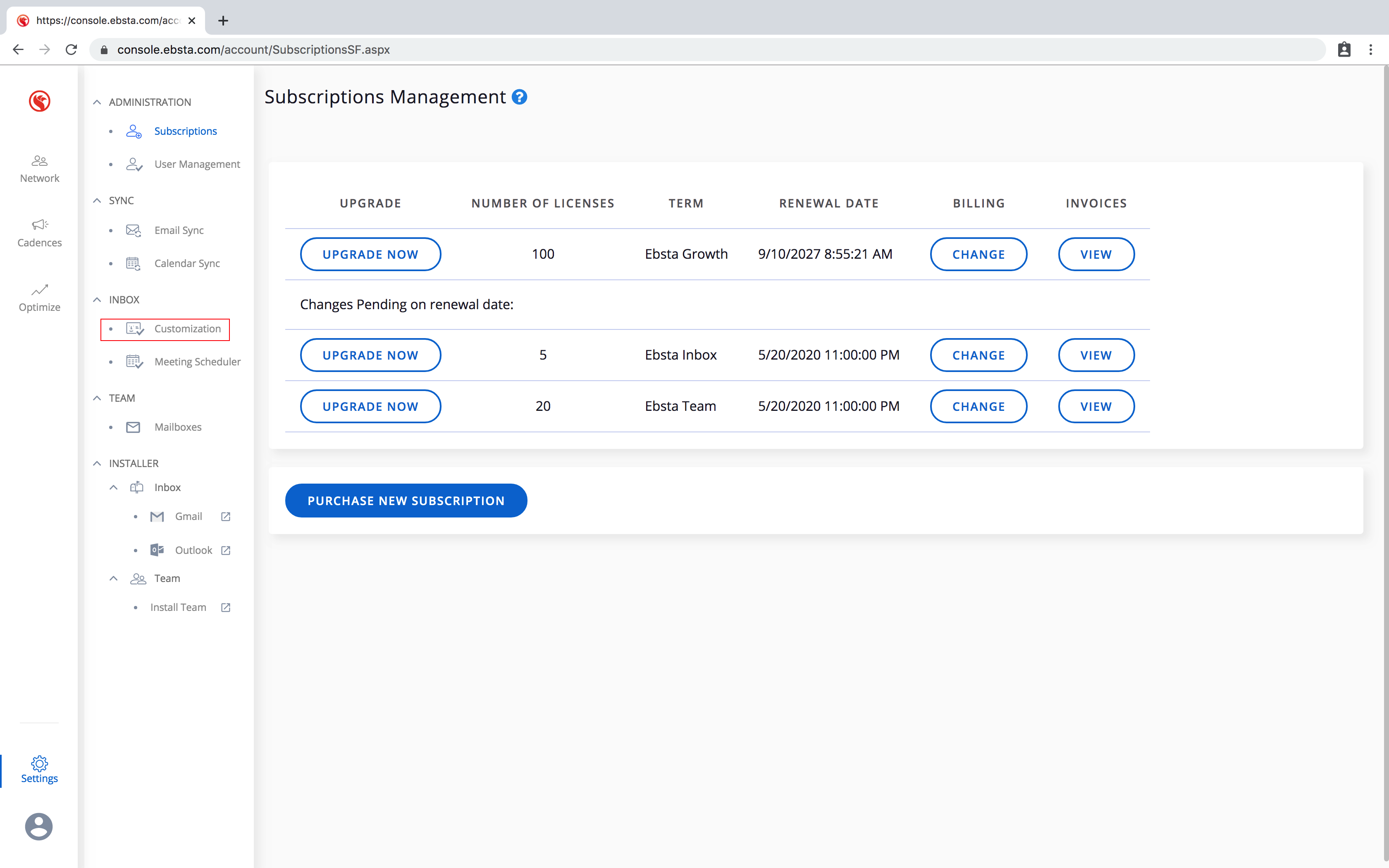Select Calendar Sync menu item

(x=187, y=264)
